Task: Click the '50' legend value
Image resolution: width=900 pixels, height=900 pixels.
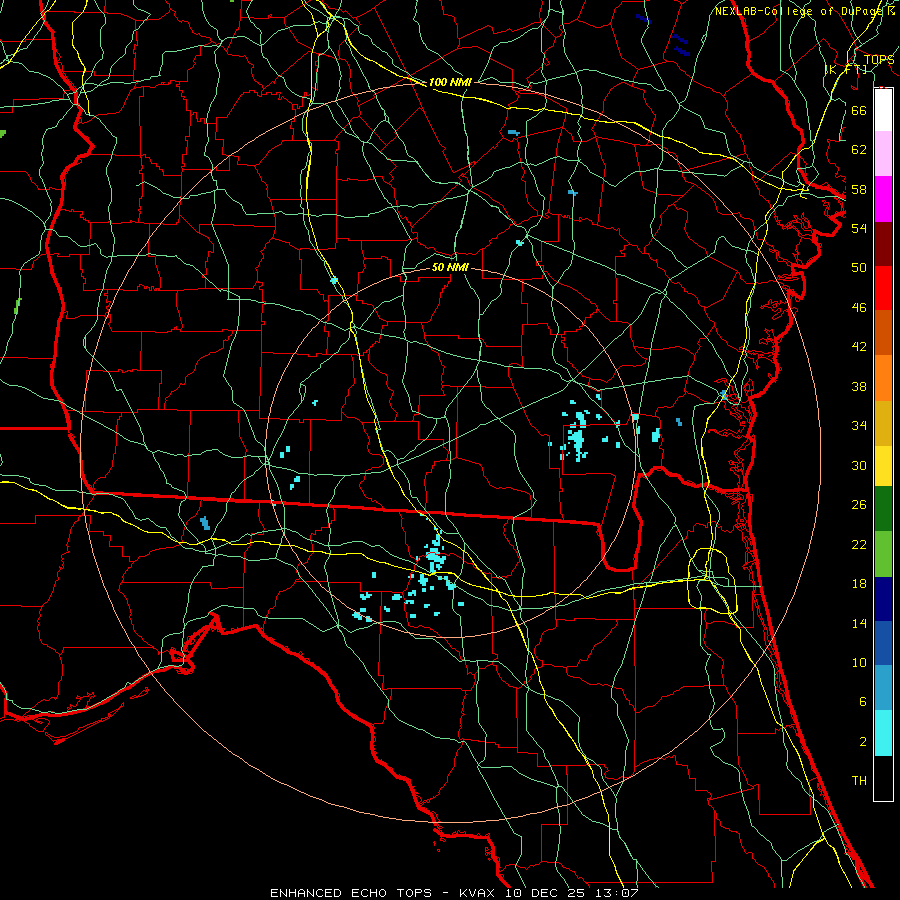Action: pos(859,268)
